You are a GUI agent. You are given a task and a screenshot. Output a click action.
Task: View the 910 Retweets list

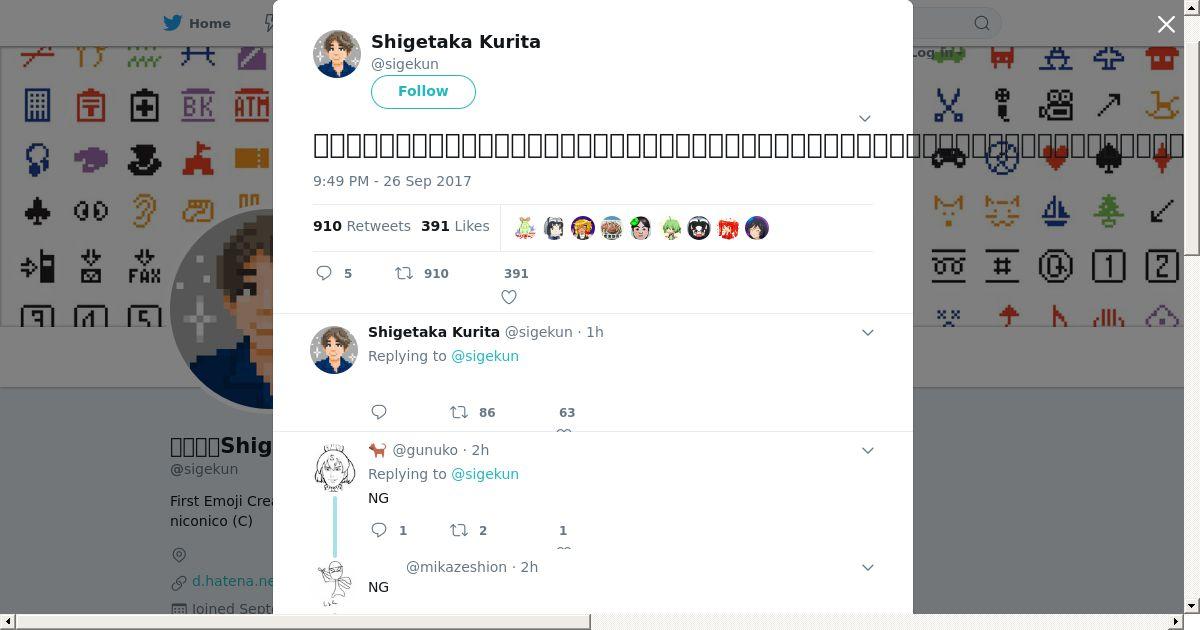coord(362,226)
